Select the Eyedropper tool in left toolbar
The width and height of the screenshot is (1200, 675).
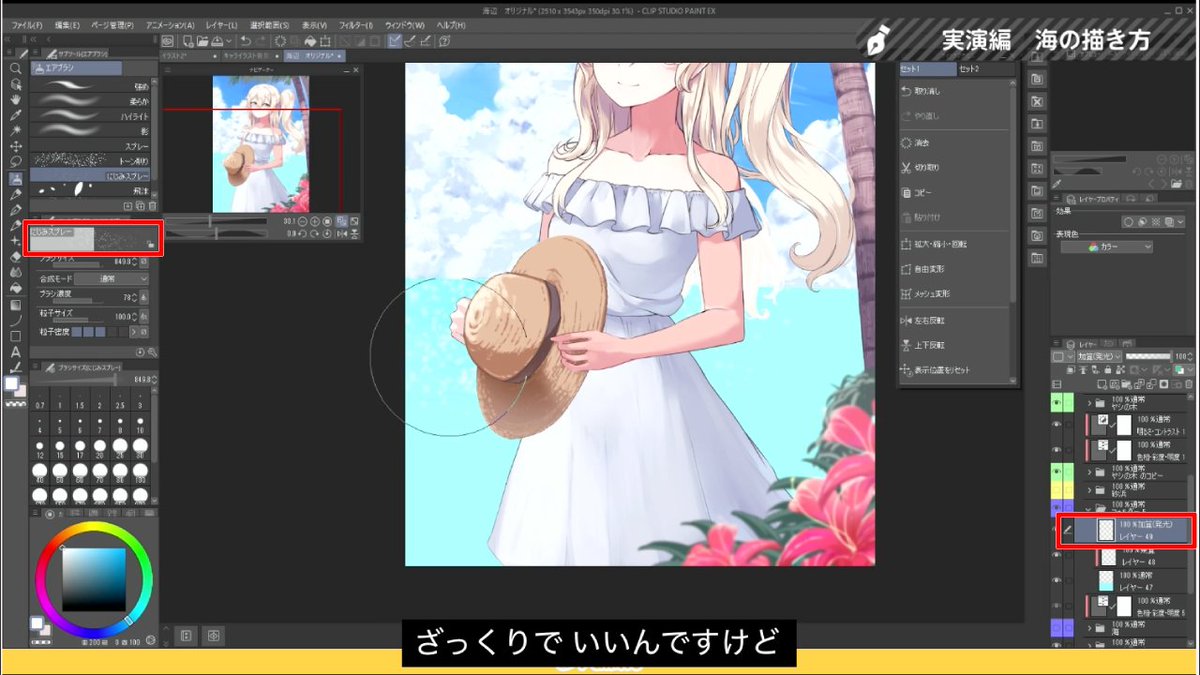coord(16,115)
